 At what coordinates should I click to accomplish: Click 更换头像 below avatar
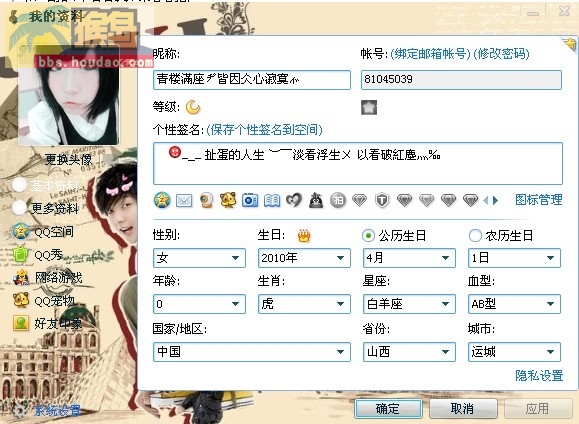click(x=68, y=160)
